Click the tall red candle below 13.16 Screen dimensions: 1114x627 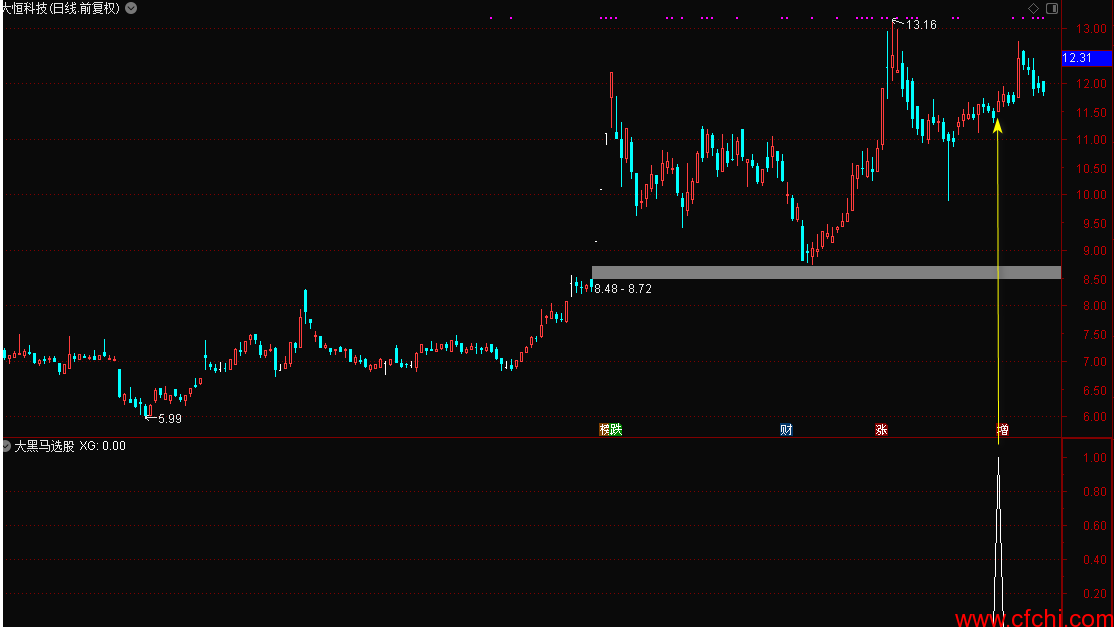coord(883,117)
